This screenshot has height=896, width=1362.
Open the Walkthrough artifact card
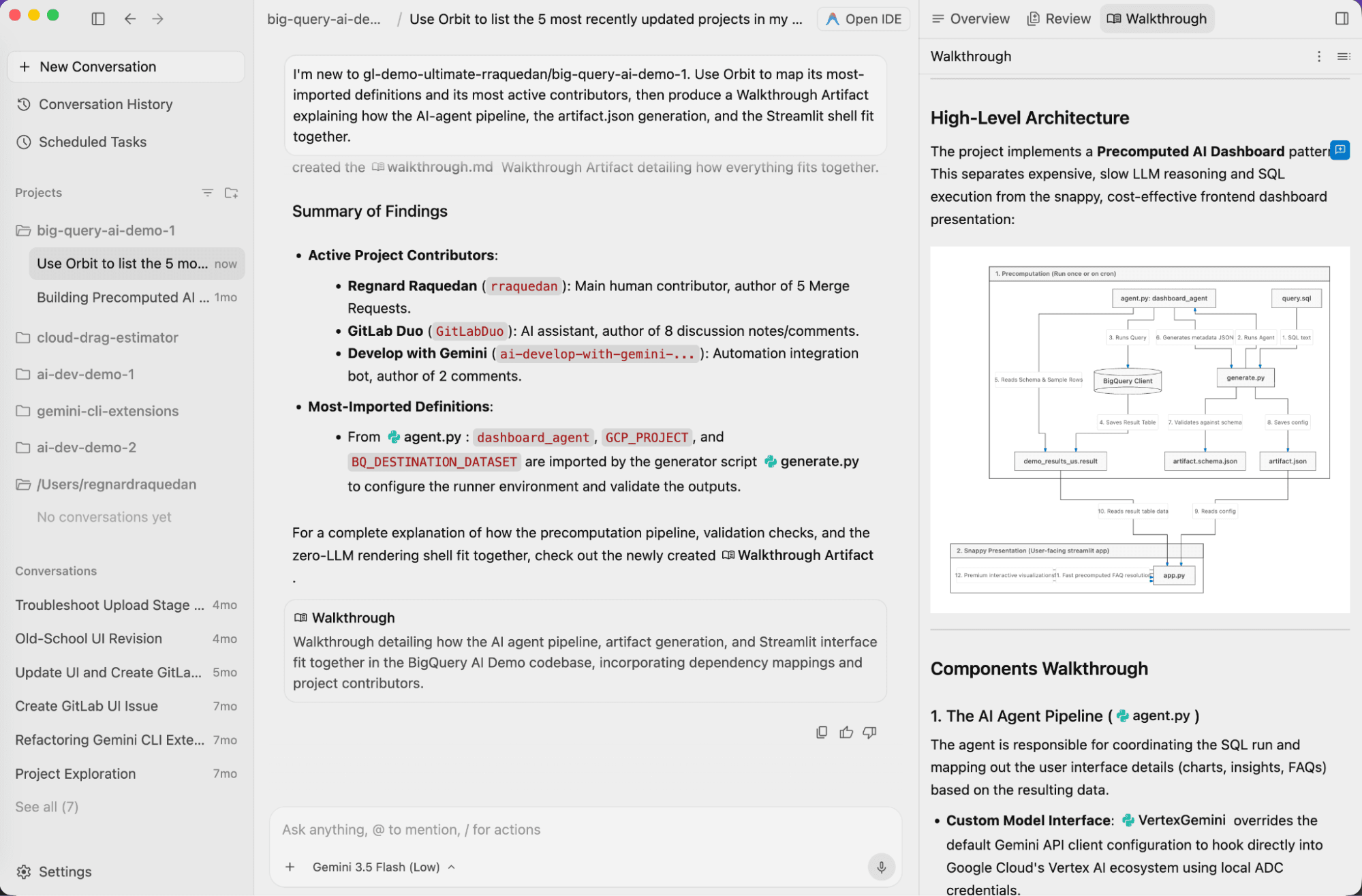585,651
